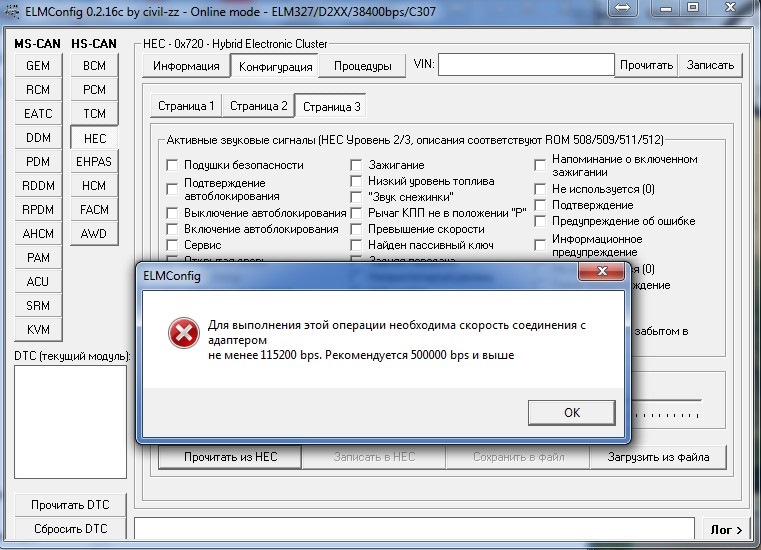Click the DTC list box
Screen dimensions: 761x550
coord(70,422)
